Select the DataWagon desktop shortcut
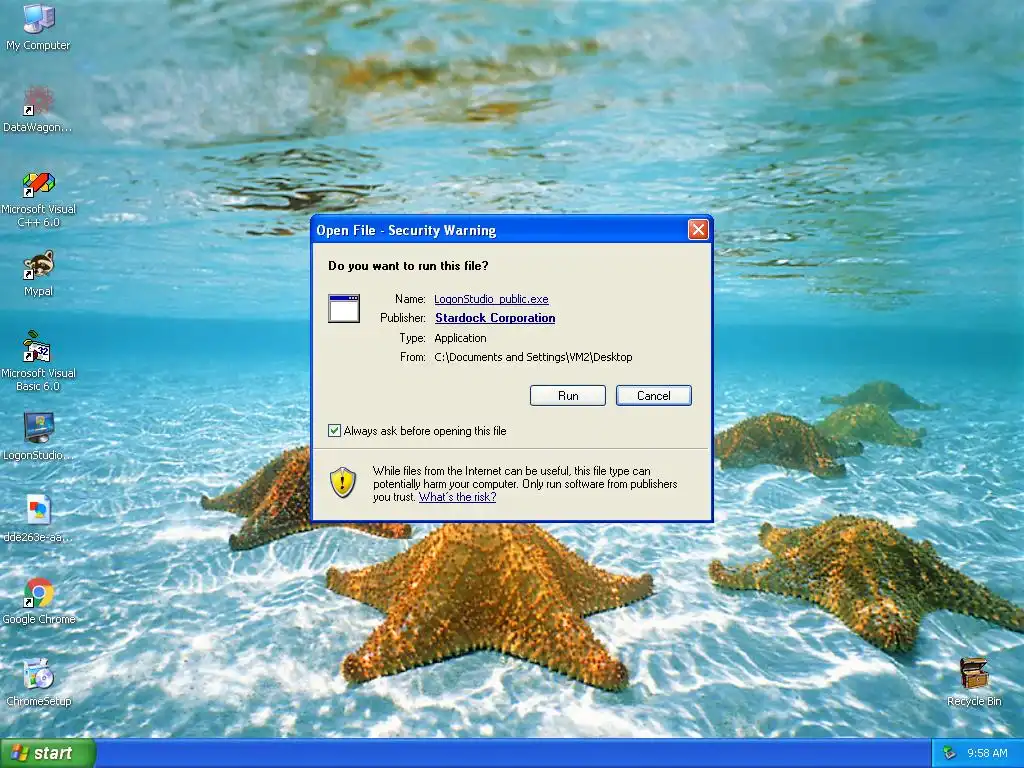The width and height of the screenshot is (1024, 768). (x=38, y=110)
